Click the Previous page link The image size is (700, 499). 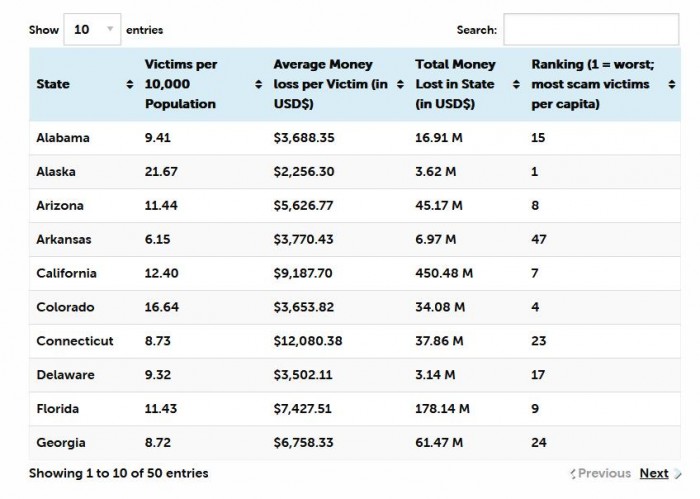604,473
